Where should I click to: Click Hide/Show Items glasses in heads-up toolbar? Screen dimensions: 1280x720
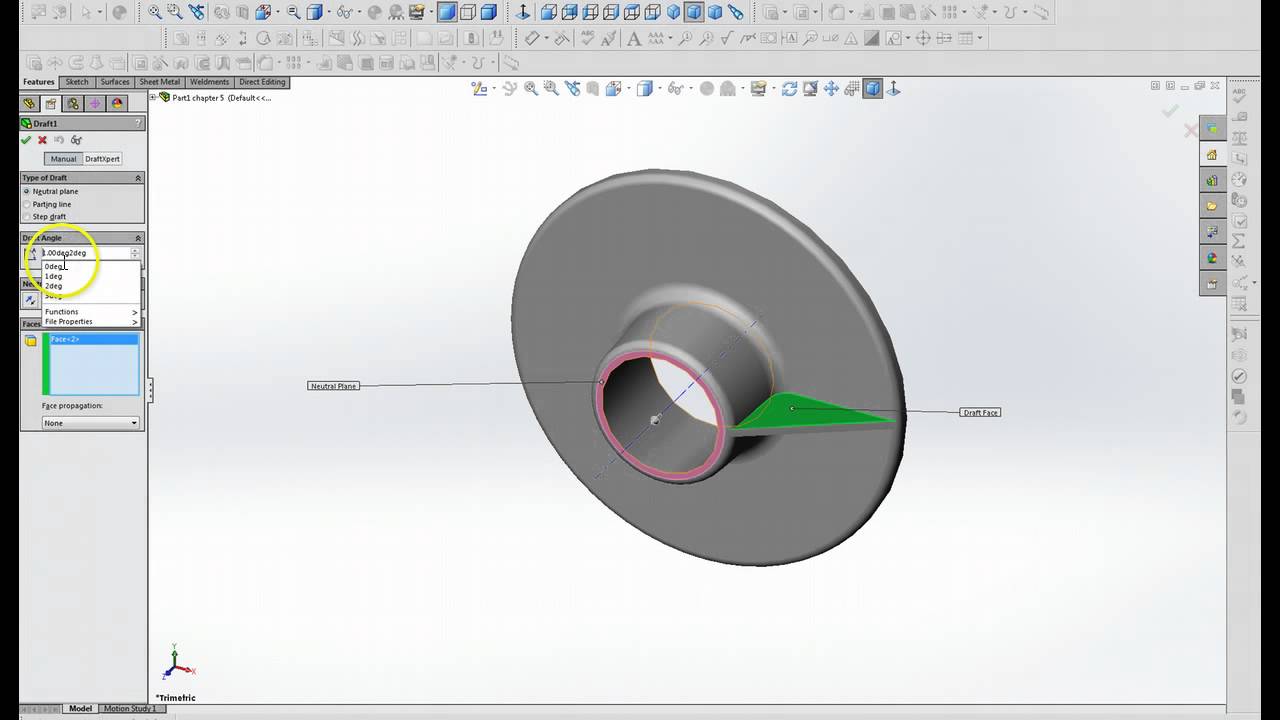point(676,89)
